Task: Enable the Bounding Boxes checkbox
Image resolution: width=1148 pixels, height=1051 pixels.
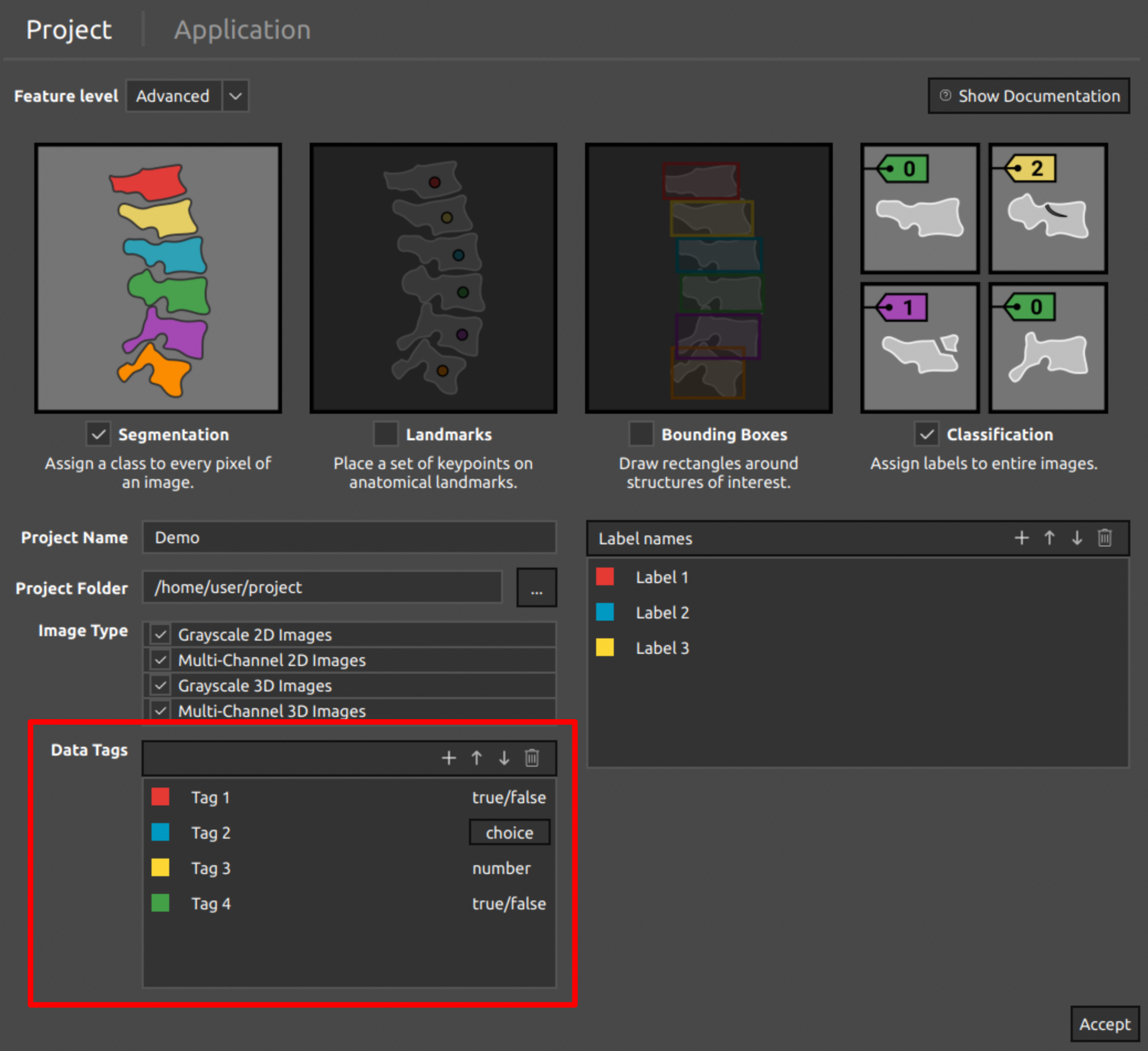Action: [641, 434]
